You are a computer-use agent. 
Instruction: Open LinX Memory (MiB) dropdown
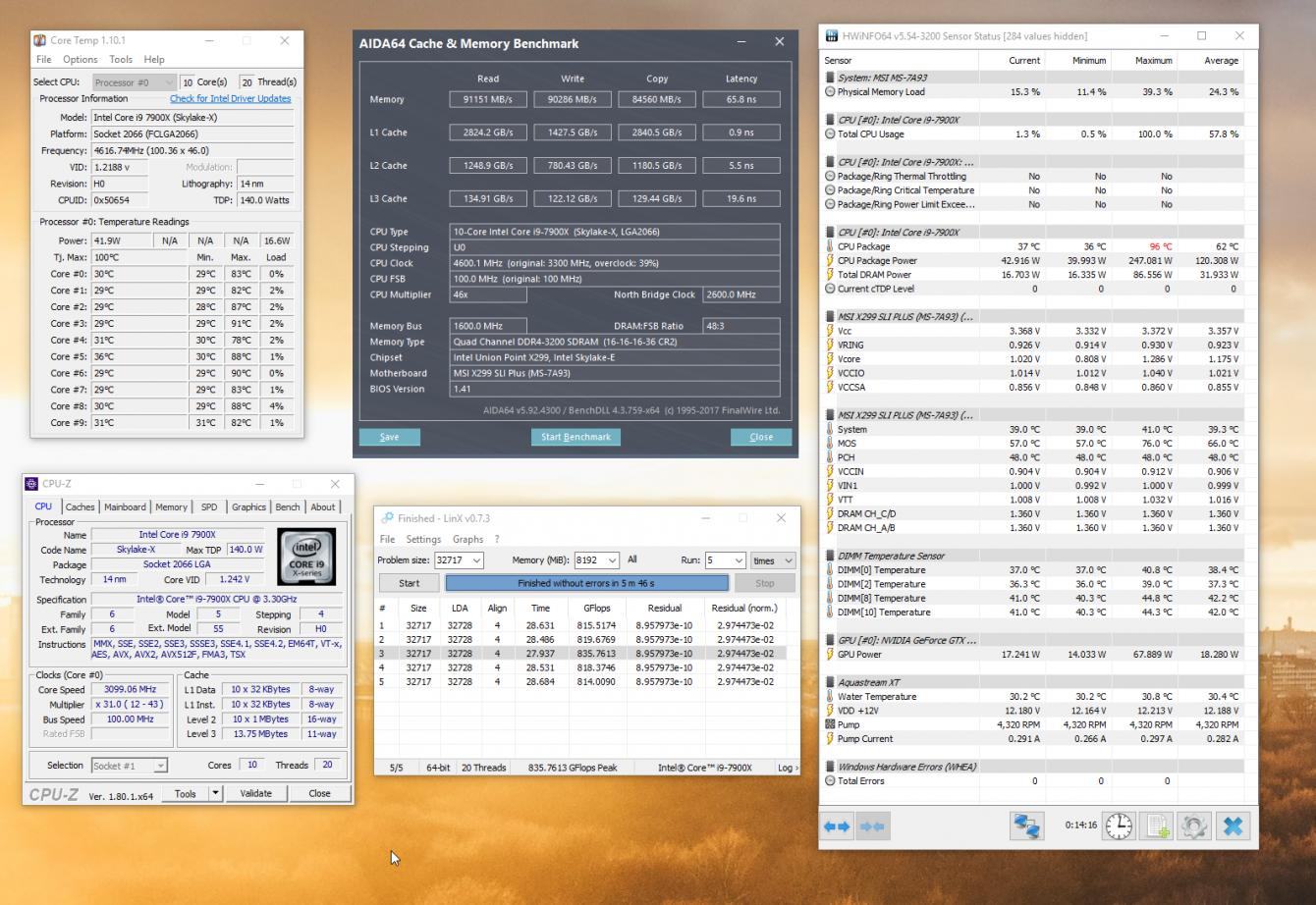tap(597, 560)
